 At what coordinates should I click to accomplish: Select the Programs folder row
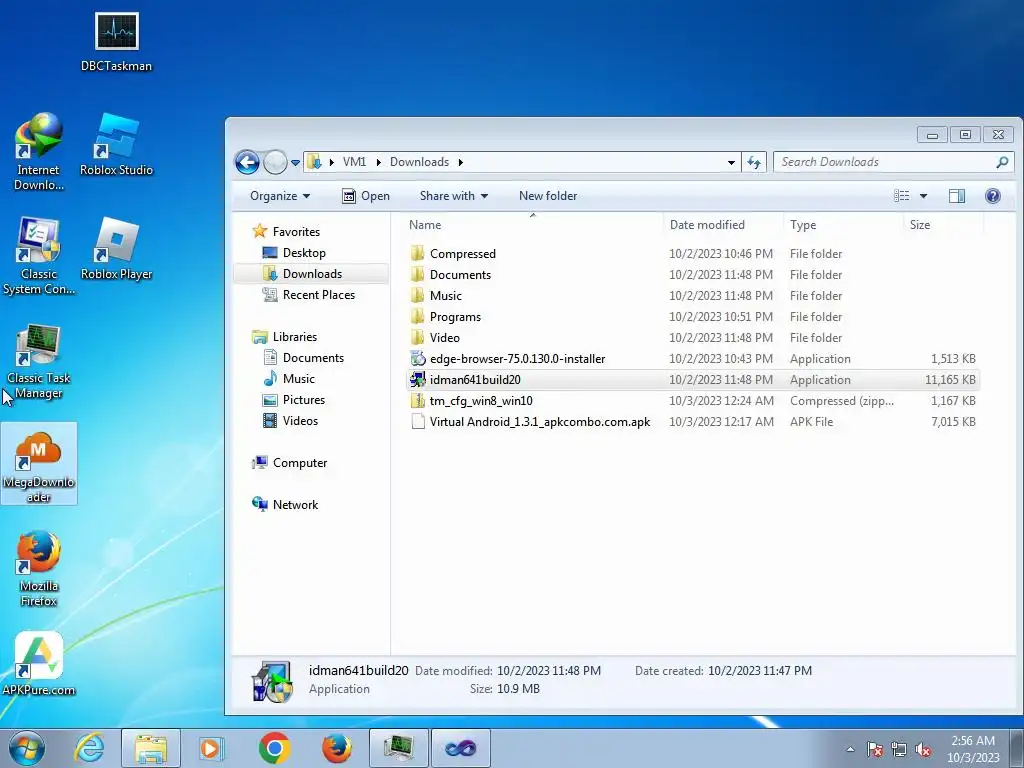[692, 317]
